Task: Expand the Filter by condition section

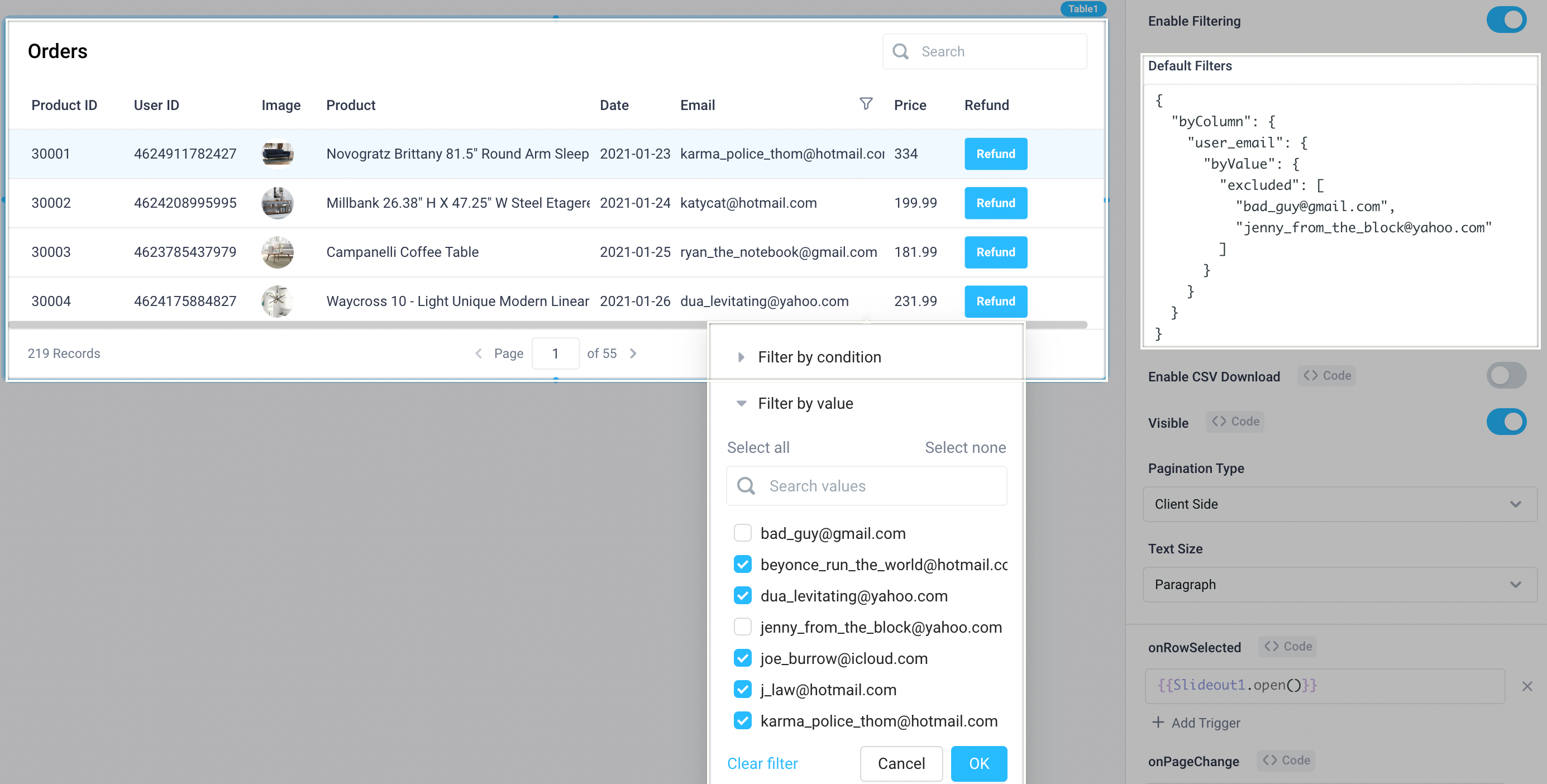Action: tap(741, 357)
